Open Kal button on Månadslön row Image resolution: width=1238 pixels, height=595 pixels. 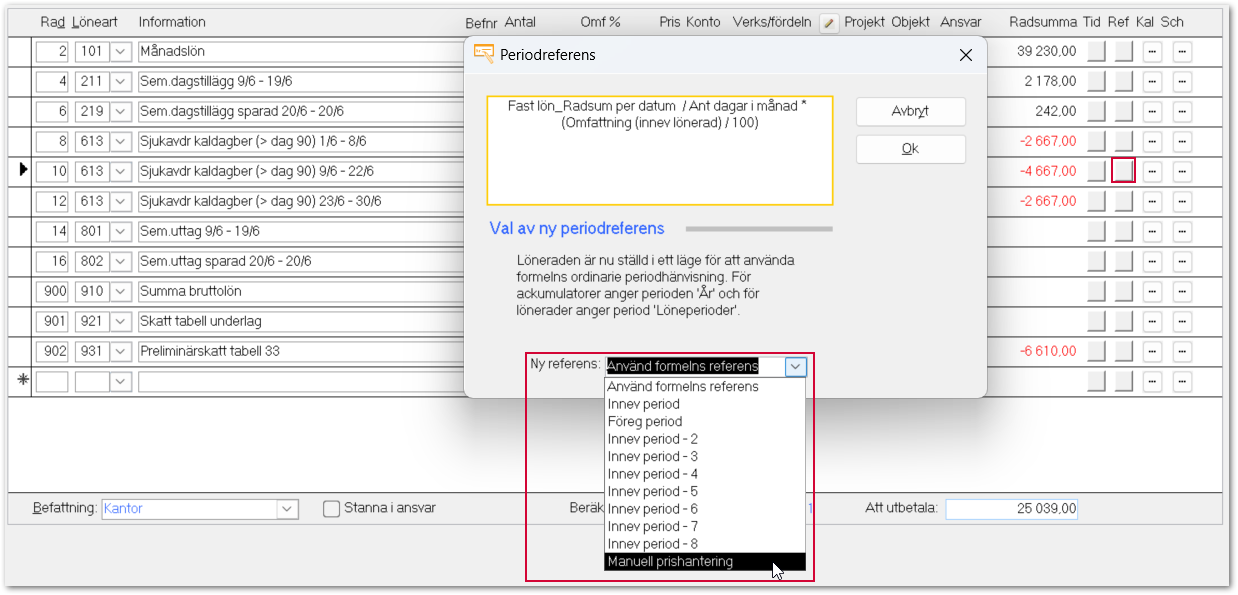[1152, 51]
